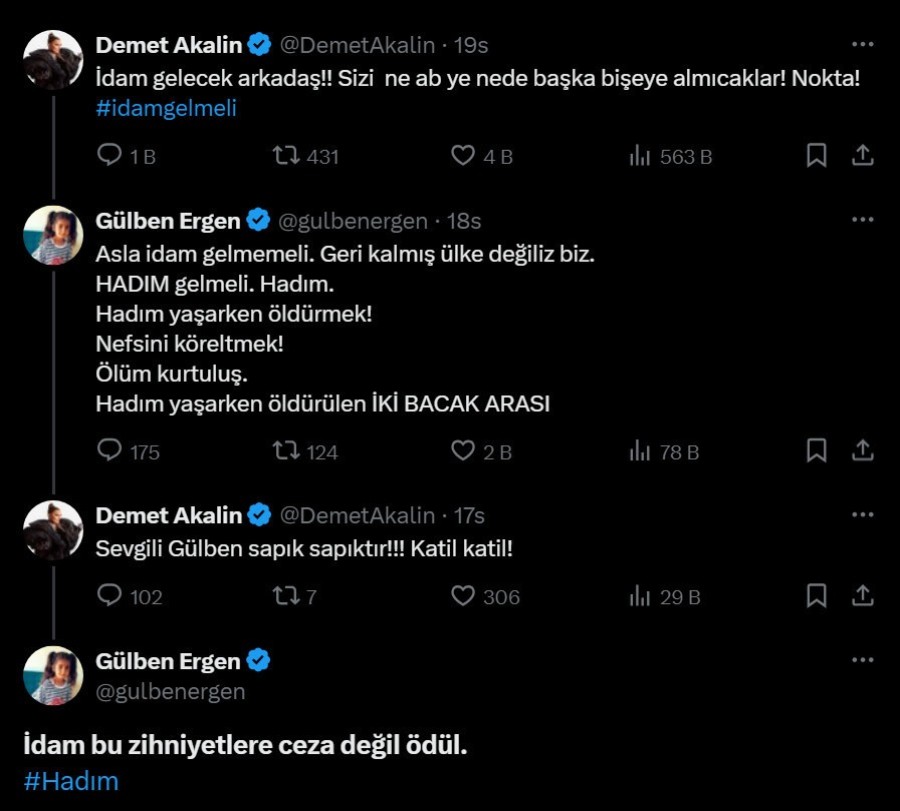The width and height of the screenshot is (900, 811).
Task: Bookmark Demet Akalin's first tweet
Action: click(x=816, y=156)
